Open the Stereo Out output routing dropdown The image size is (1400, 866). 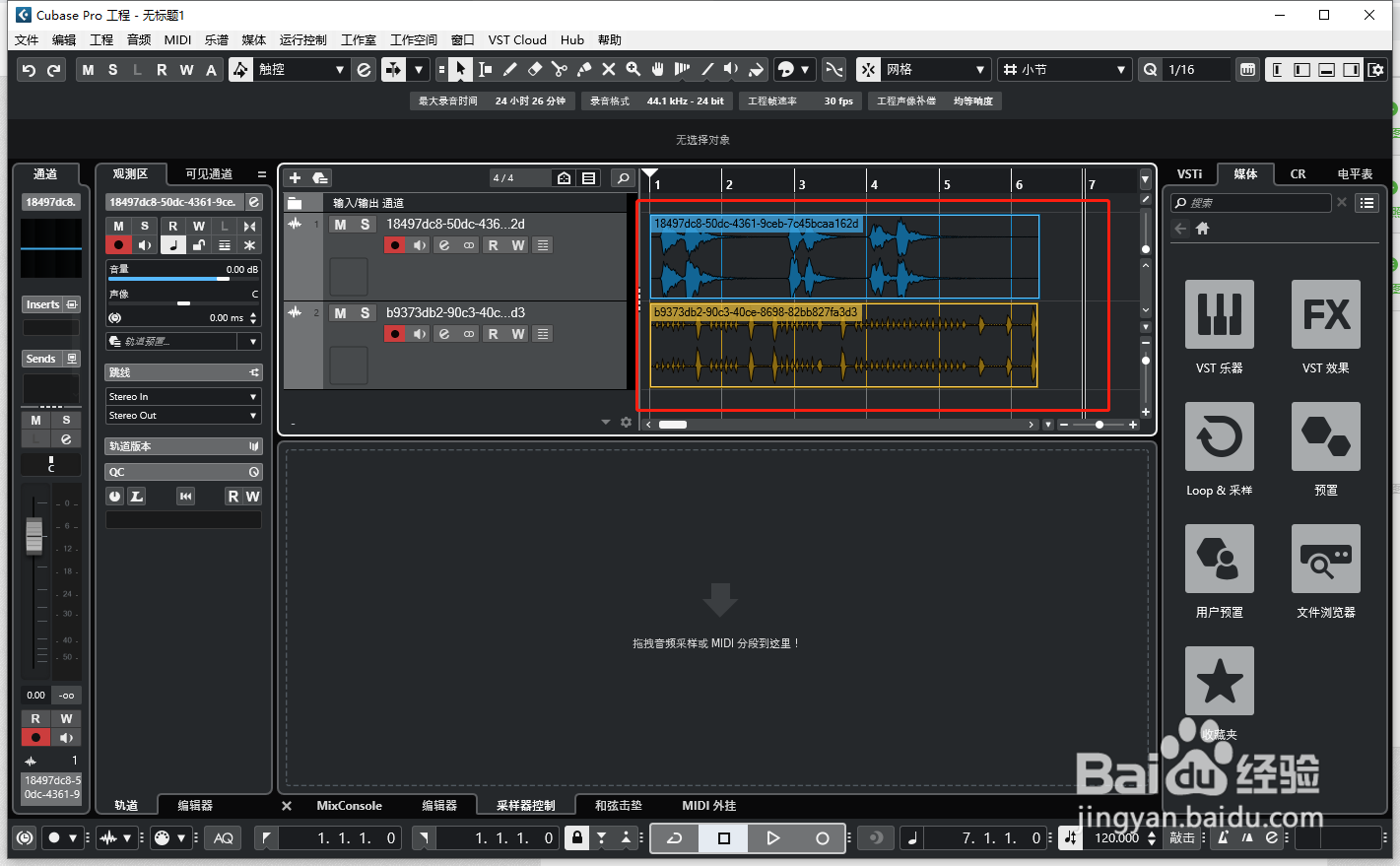pos(183,416)
